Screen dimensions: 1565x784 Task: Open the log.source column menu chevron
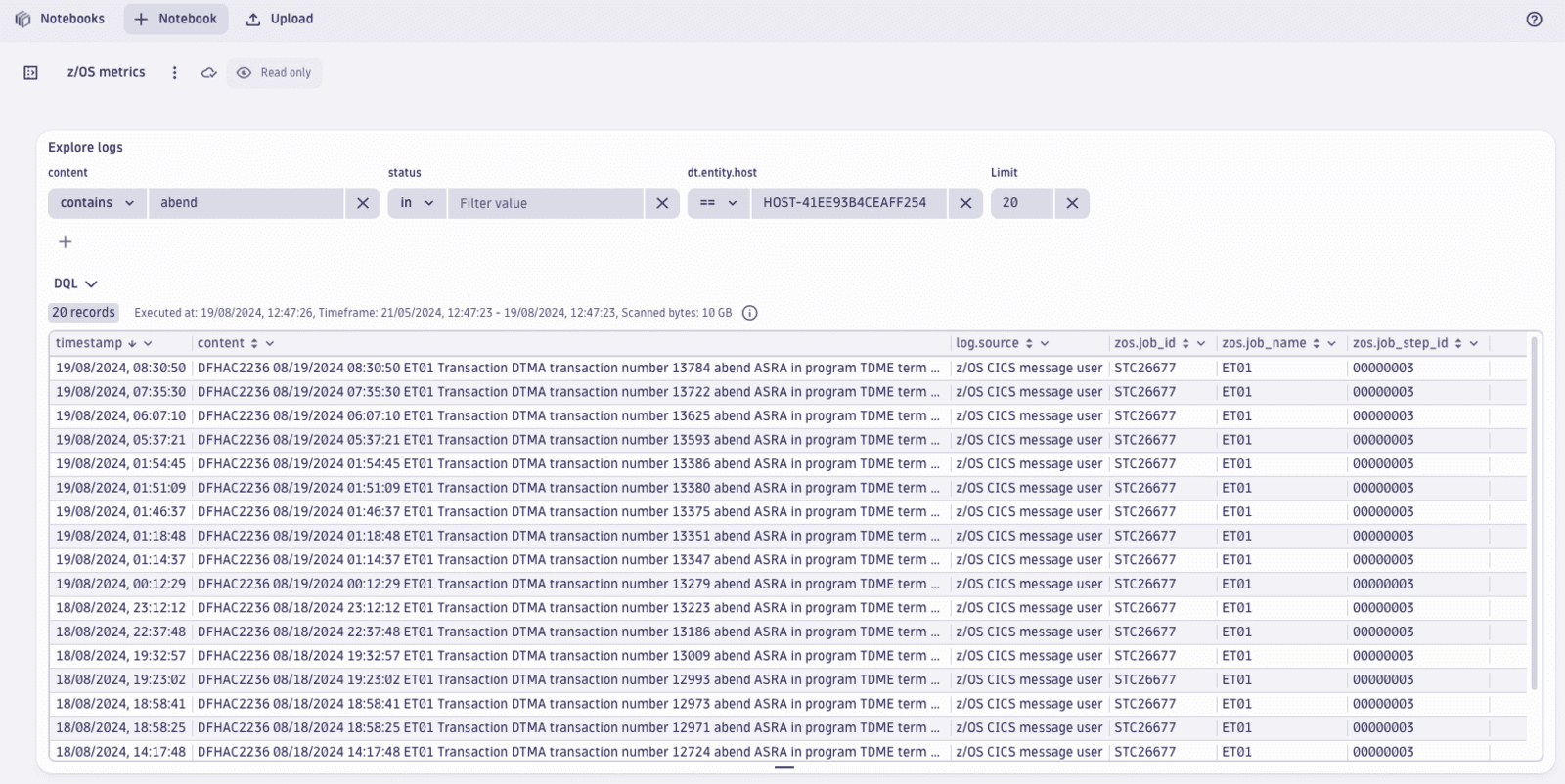click(1045, 343)
